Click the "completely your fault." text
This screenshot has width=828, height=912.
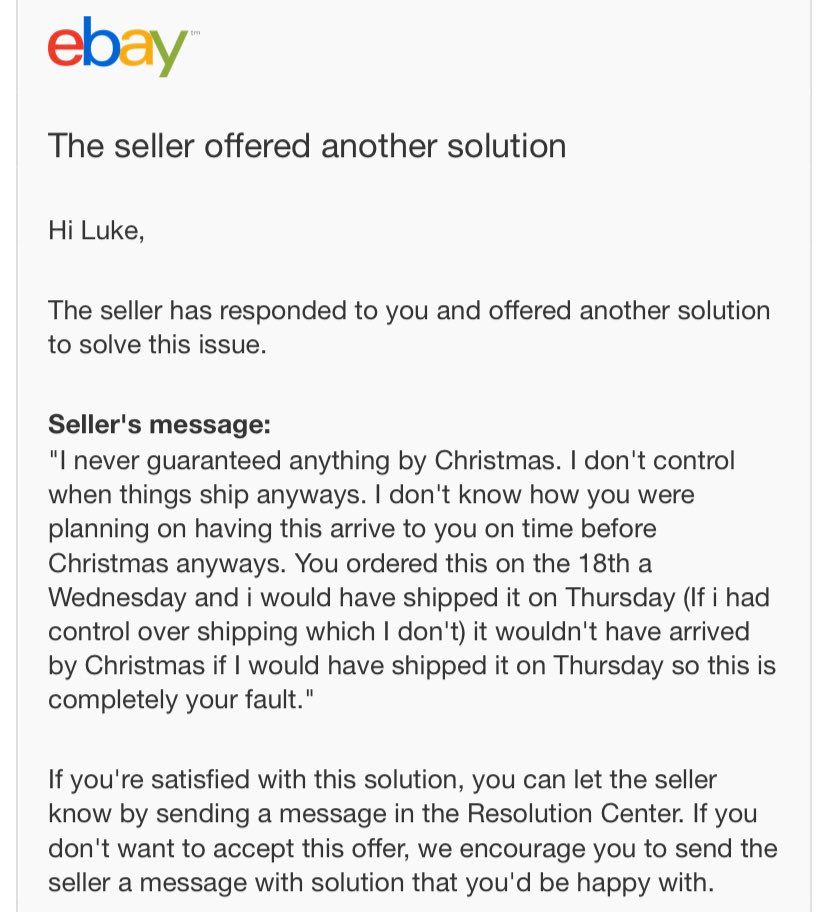(174, 700)
